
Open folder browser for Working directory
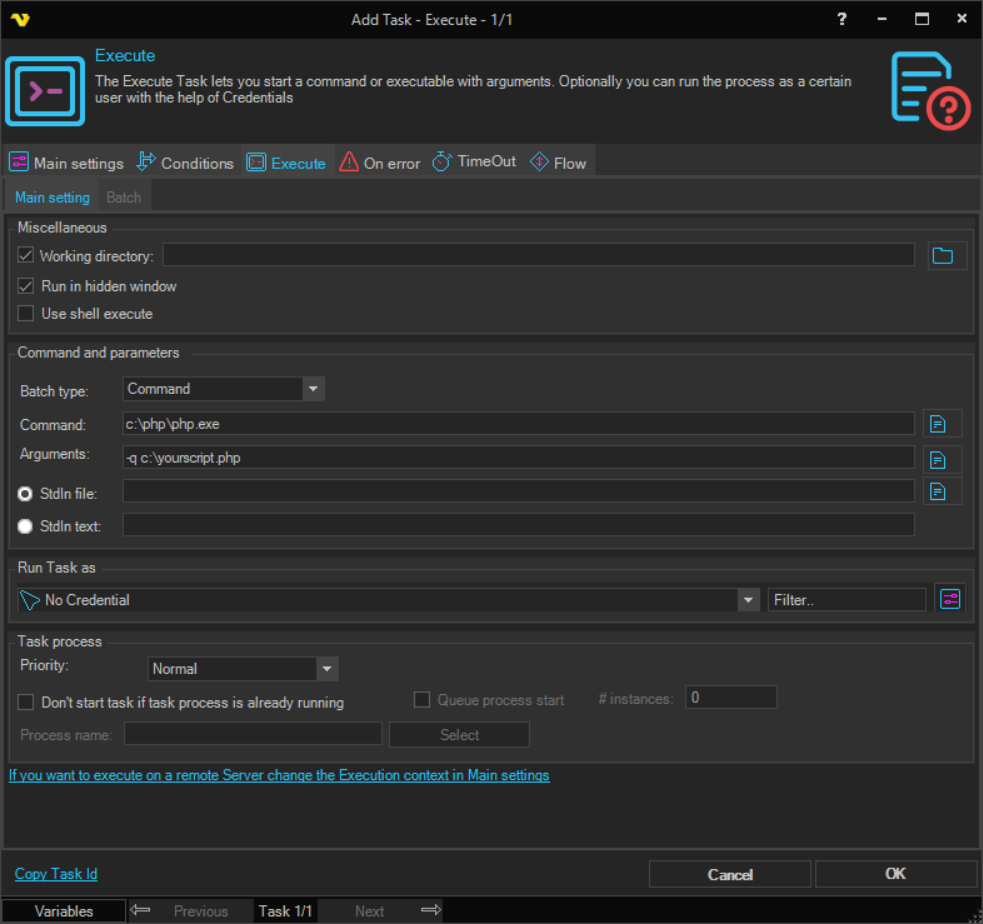pos(946,255)
